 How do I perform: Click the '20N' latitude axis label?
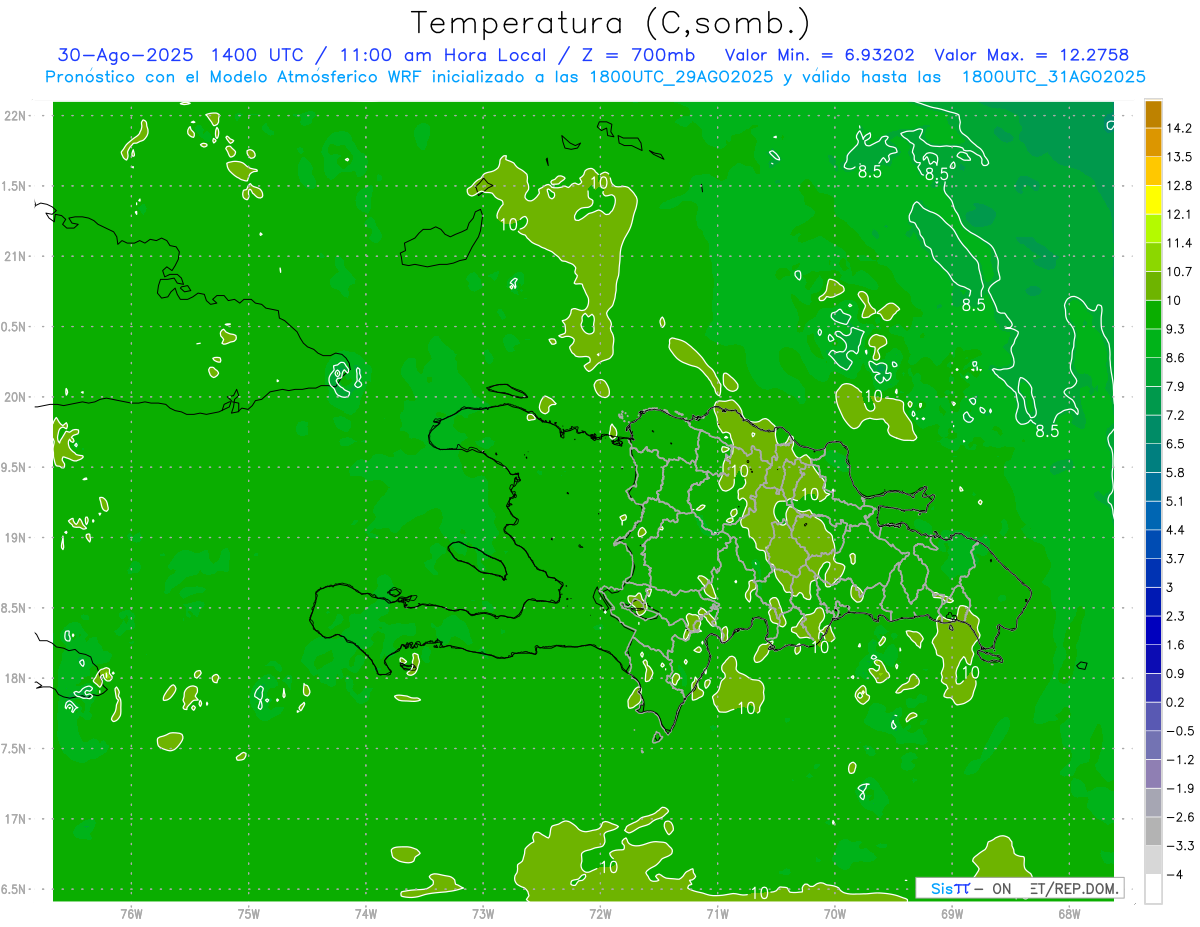point(17,397)
